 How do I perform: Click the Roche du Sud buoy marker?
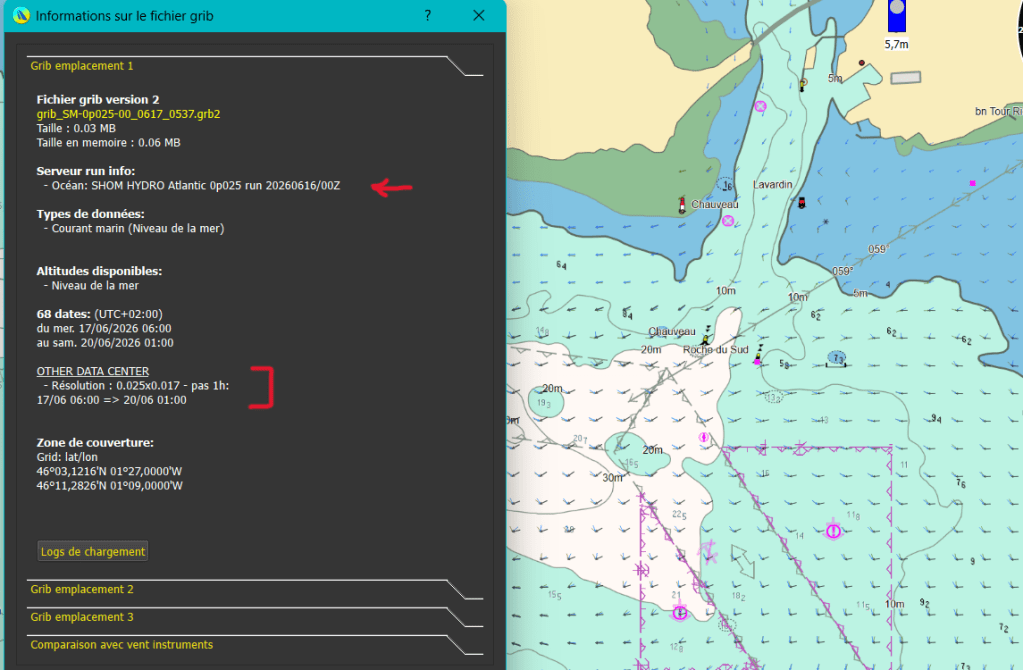tap(758, 354)
